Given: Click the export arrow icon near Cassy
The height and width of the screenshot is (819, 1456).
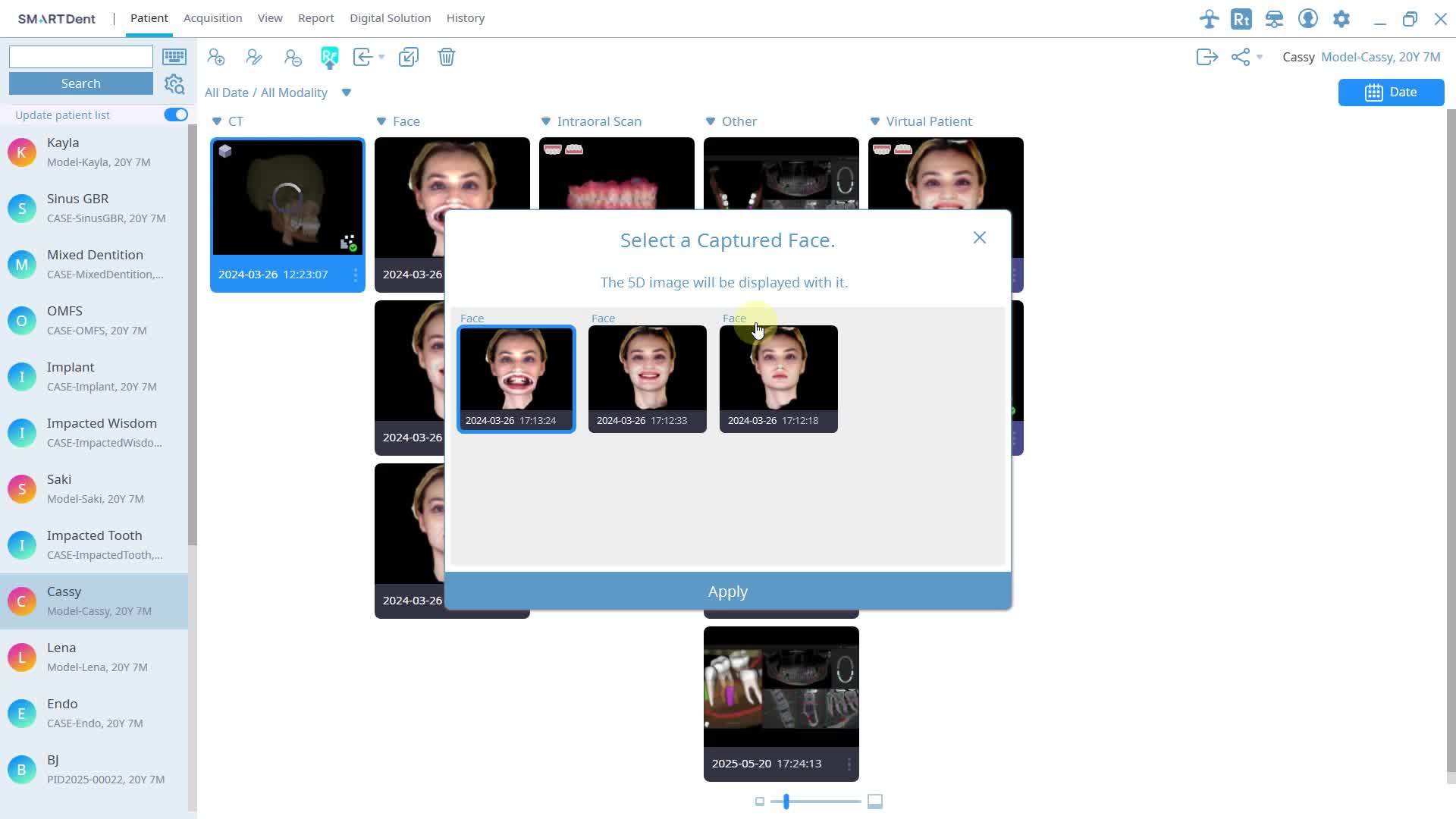Looking at the screenshot, I should (x=1207, y=57).
